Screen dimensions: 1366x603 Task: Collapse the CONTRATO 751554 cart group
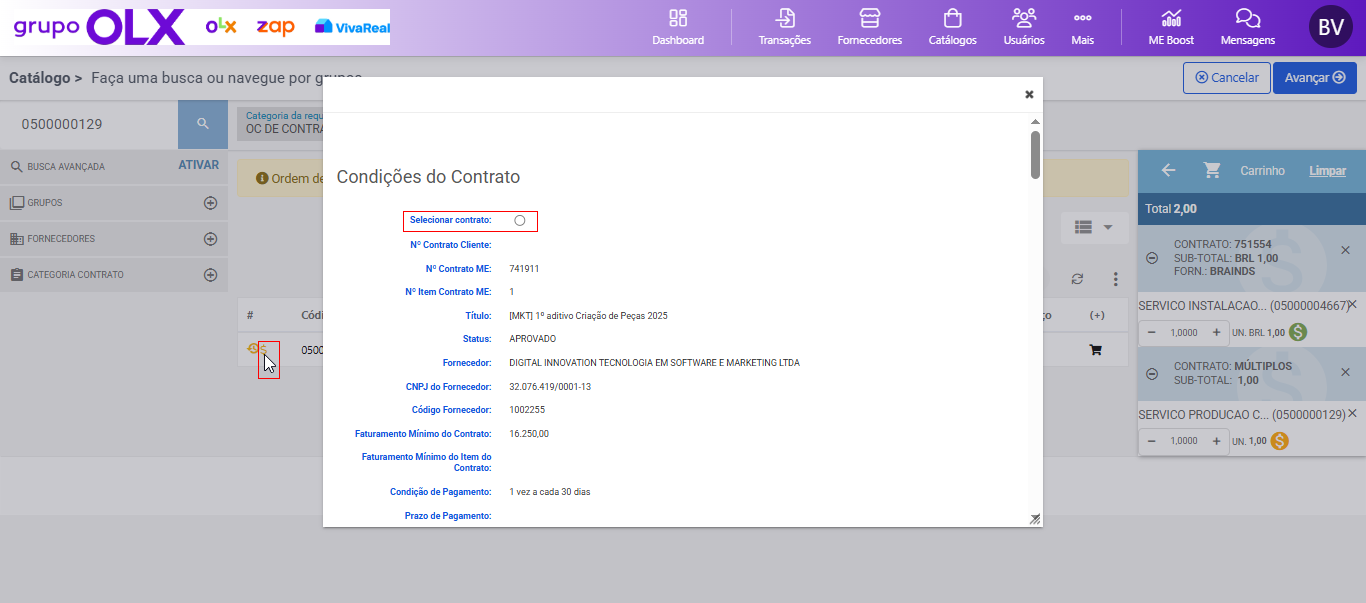point(1152,258)
